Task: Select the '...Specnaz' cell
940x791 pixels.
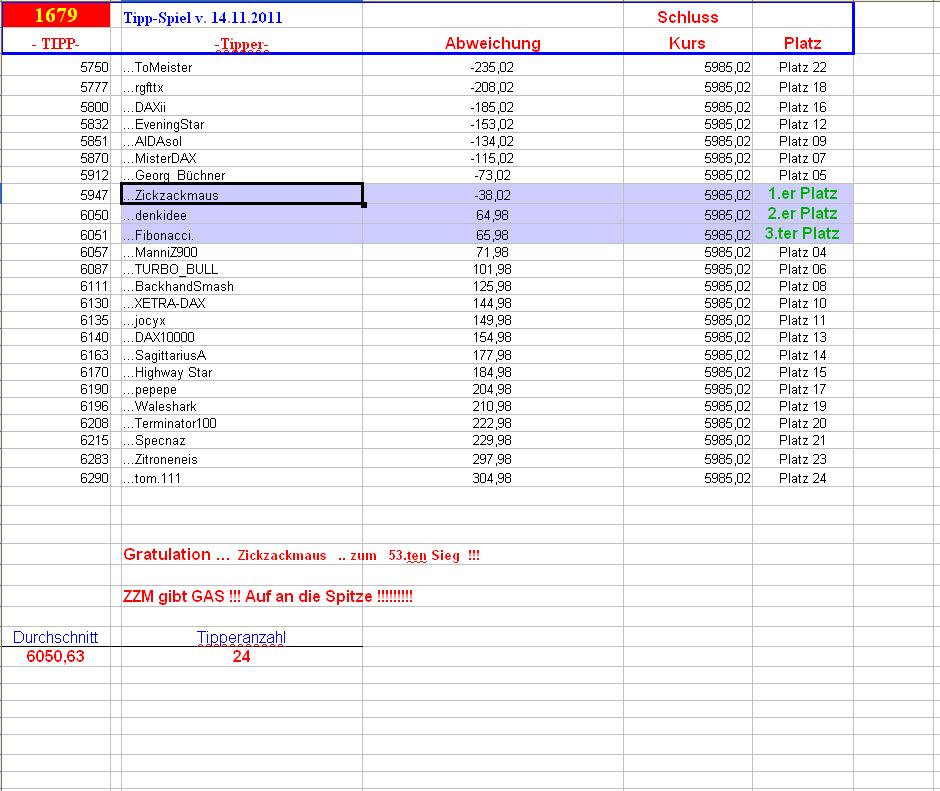Action: click(x=242, y=440)
